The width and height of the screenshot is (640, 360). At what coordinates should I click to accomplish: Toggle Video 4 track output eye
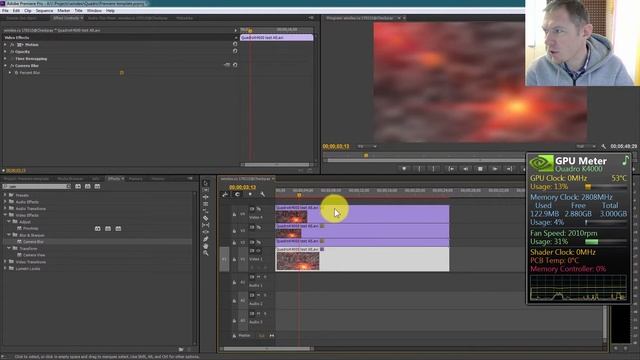point(258,209)
